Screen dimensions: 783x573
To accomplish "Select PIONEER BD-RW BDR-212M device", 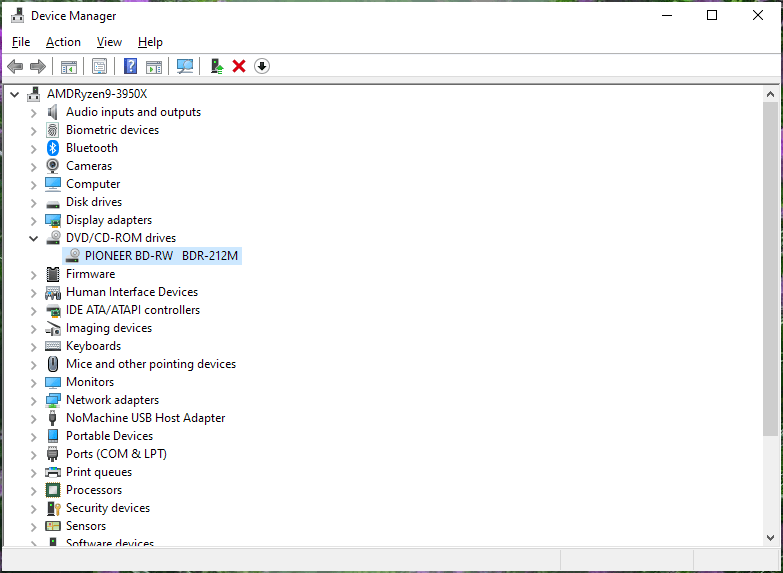I will 152,256.
